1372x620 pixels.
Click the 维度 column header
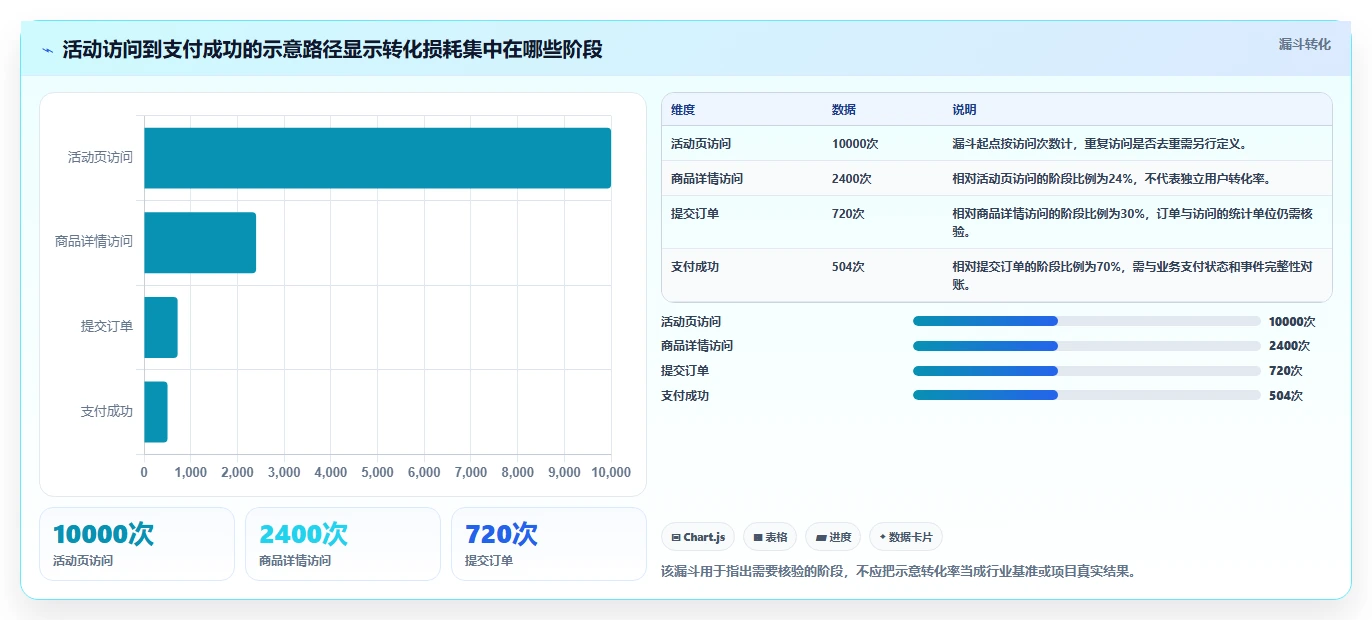point(683,110)
